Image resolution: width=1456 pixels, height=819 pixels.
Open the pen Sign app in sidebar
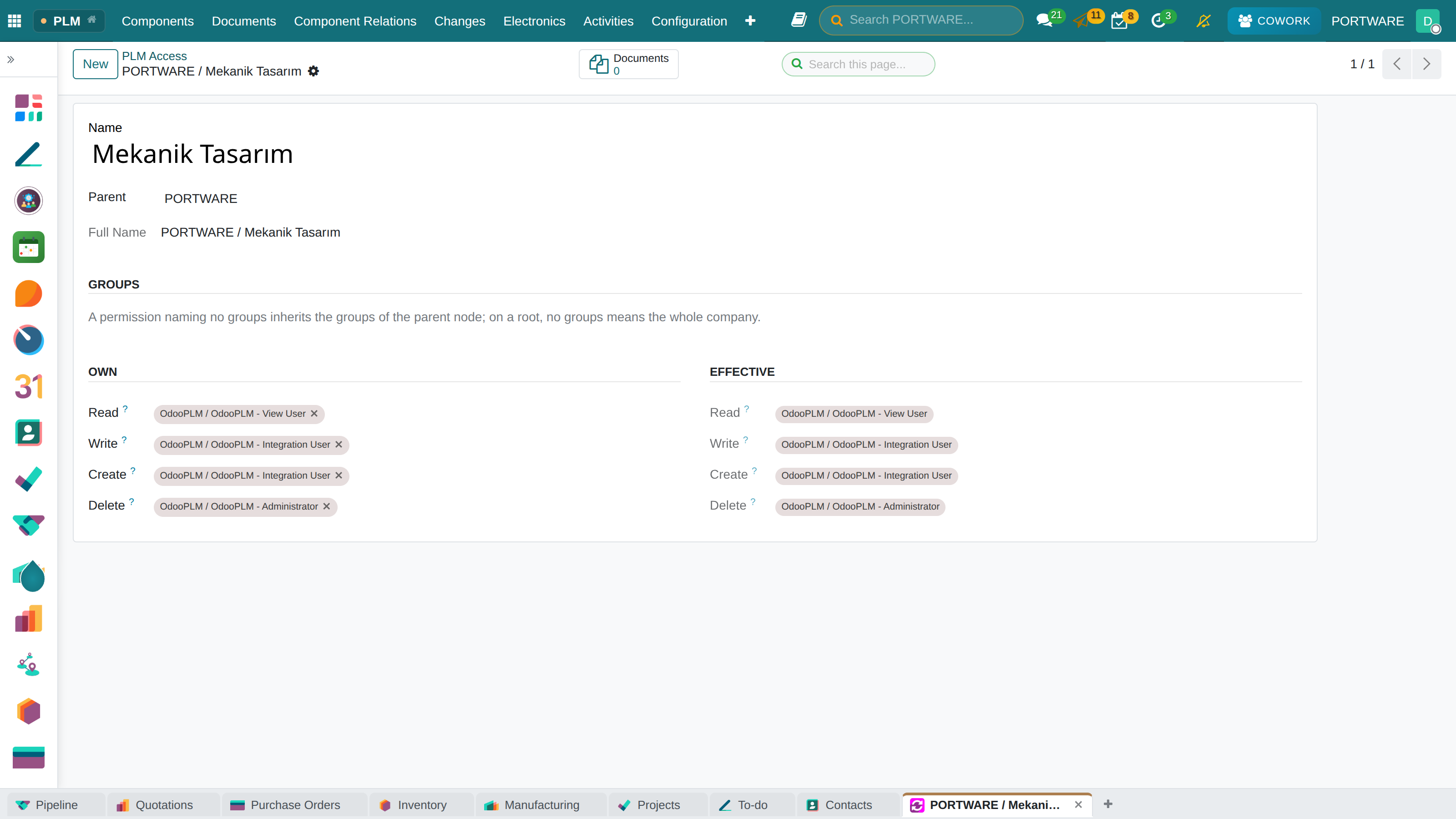(28, 154)
